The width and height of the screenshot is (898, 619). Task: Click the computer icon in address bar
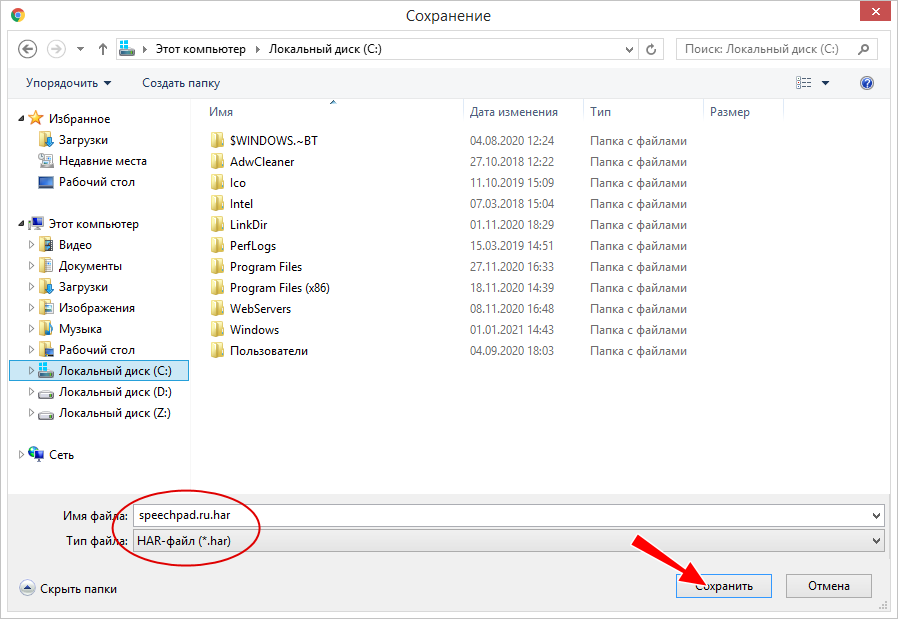[127, 49]
